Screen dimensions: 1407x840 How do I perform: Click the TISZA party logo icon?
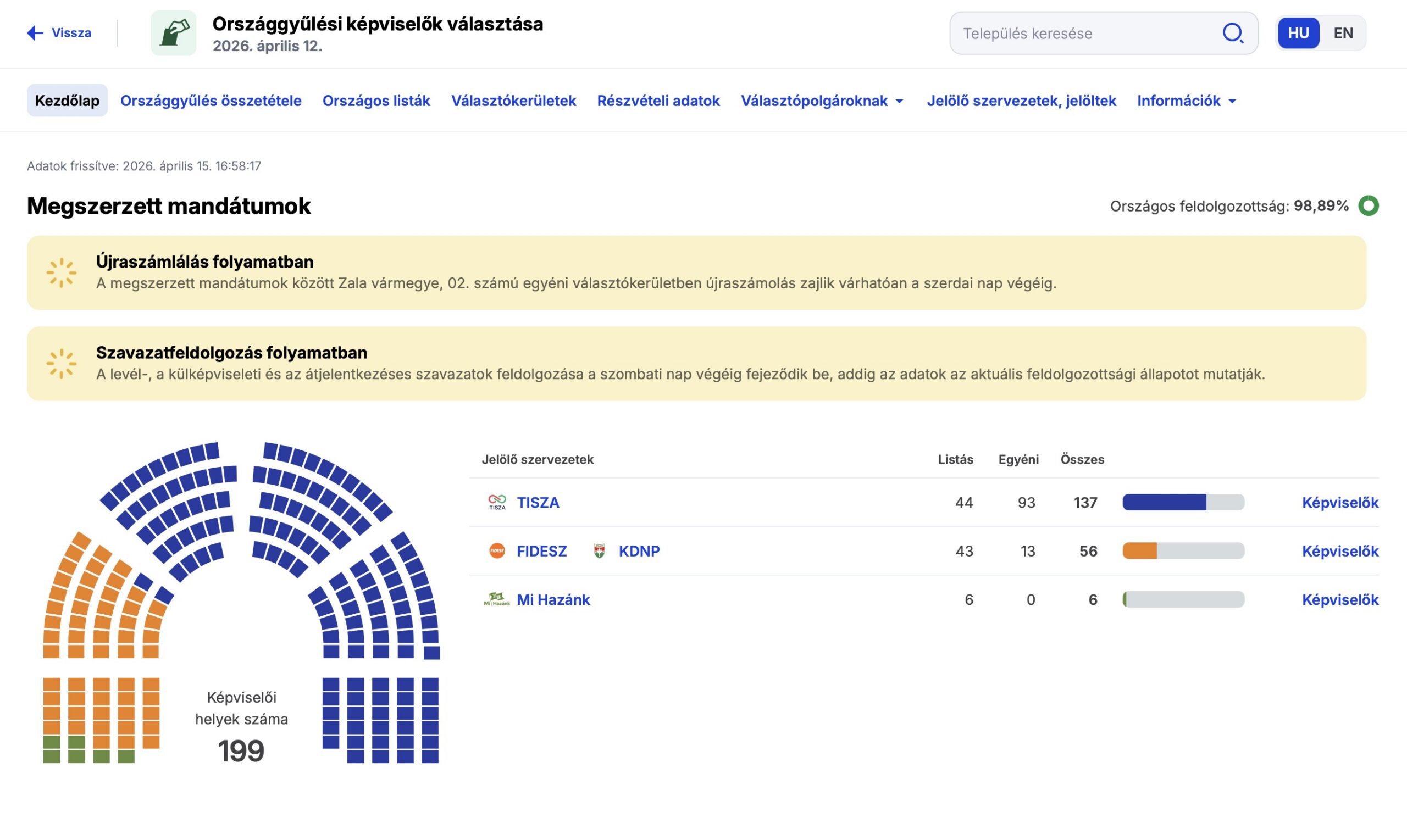[496, 502]
